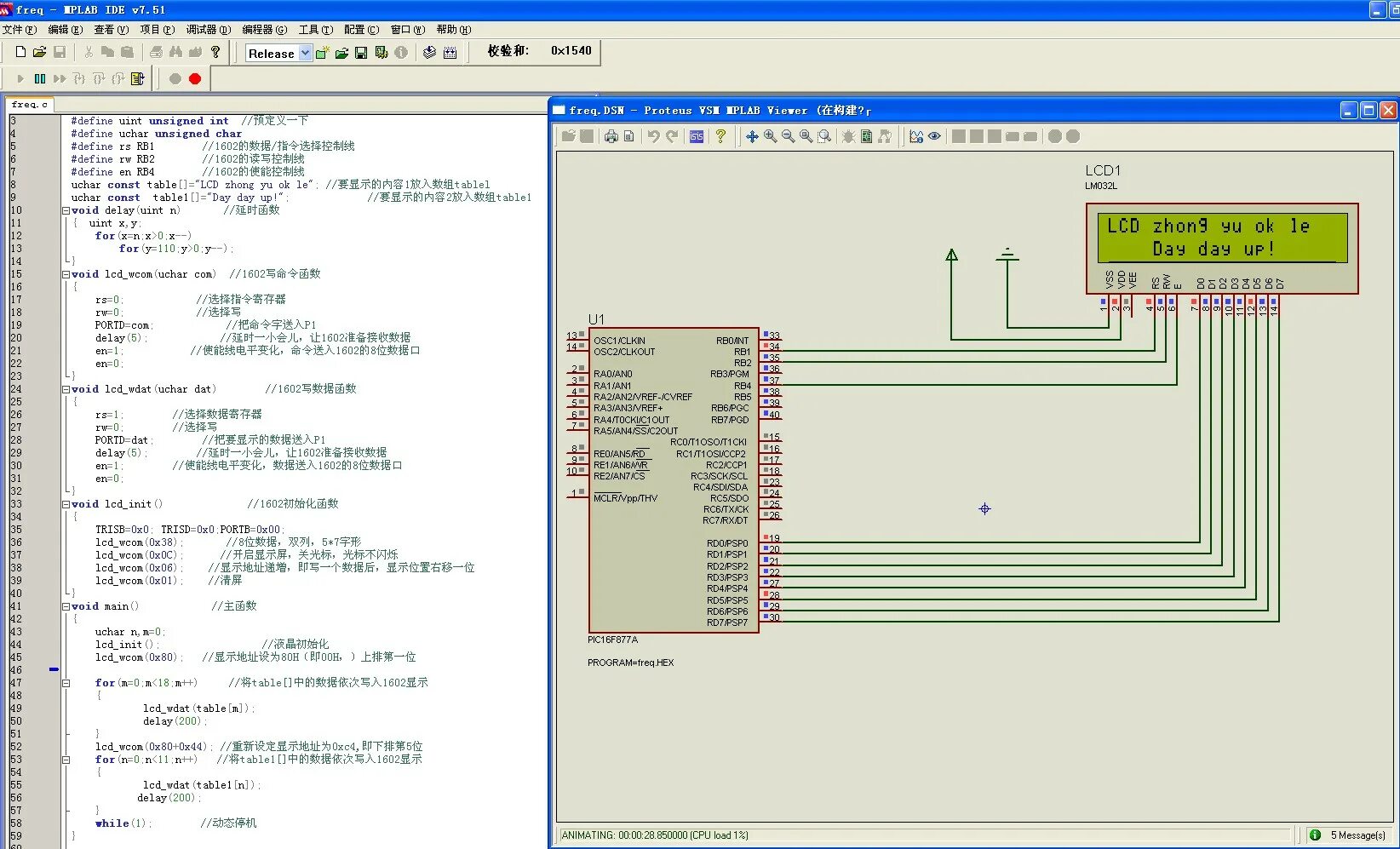Collapse the main function code fold
The height and width of the screenshot is (849, 1400).
pyautogui.click(x=66, y=605)
